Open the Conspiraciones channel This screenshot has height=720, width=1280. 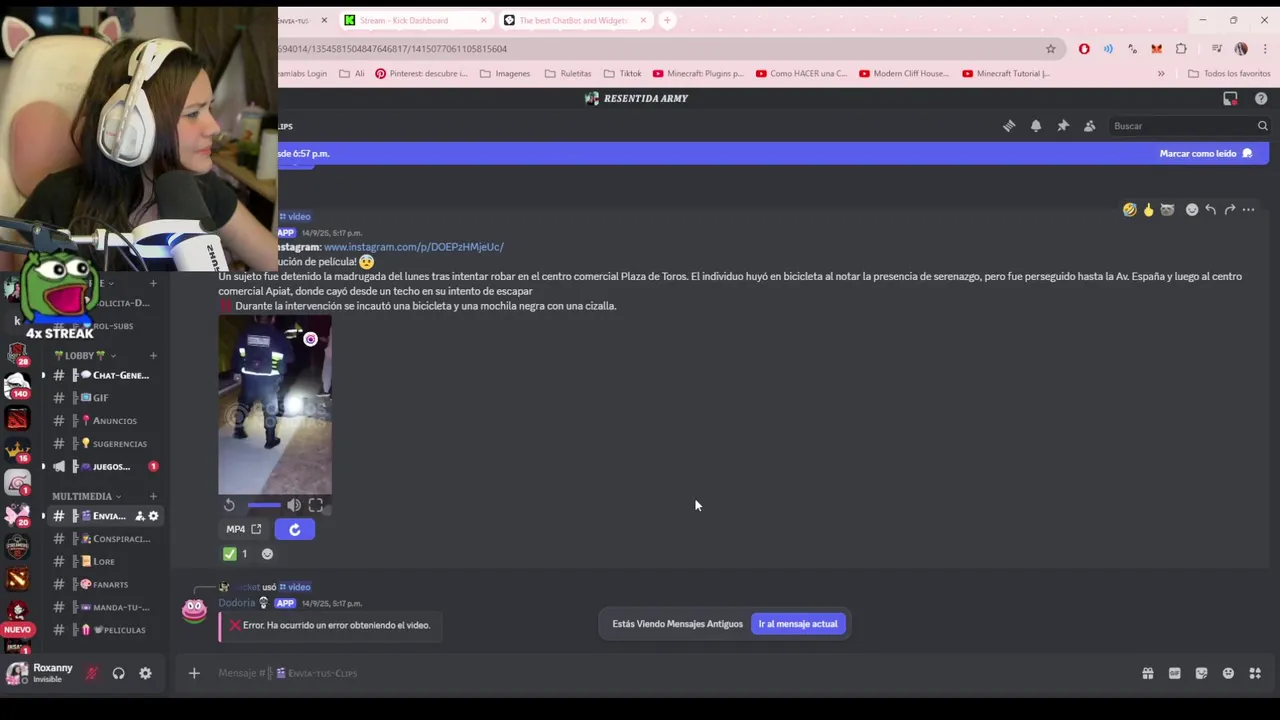[x=105, y=539]
